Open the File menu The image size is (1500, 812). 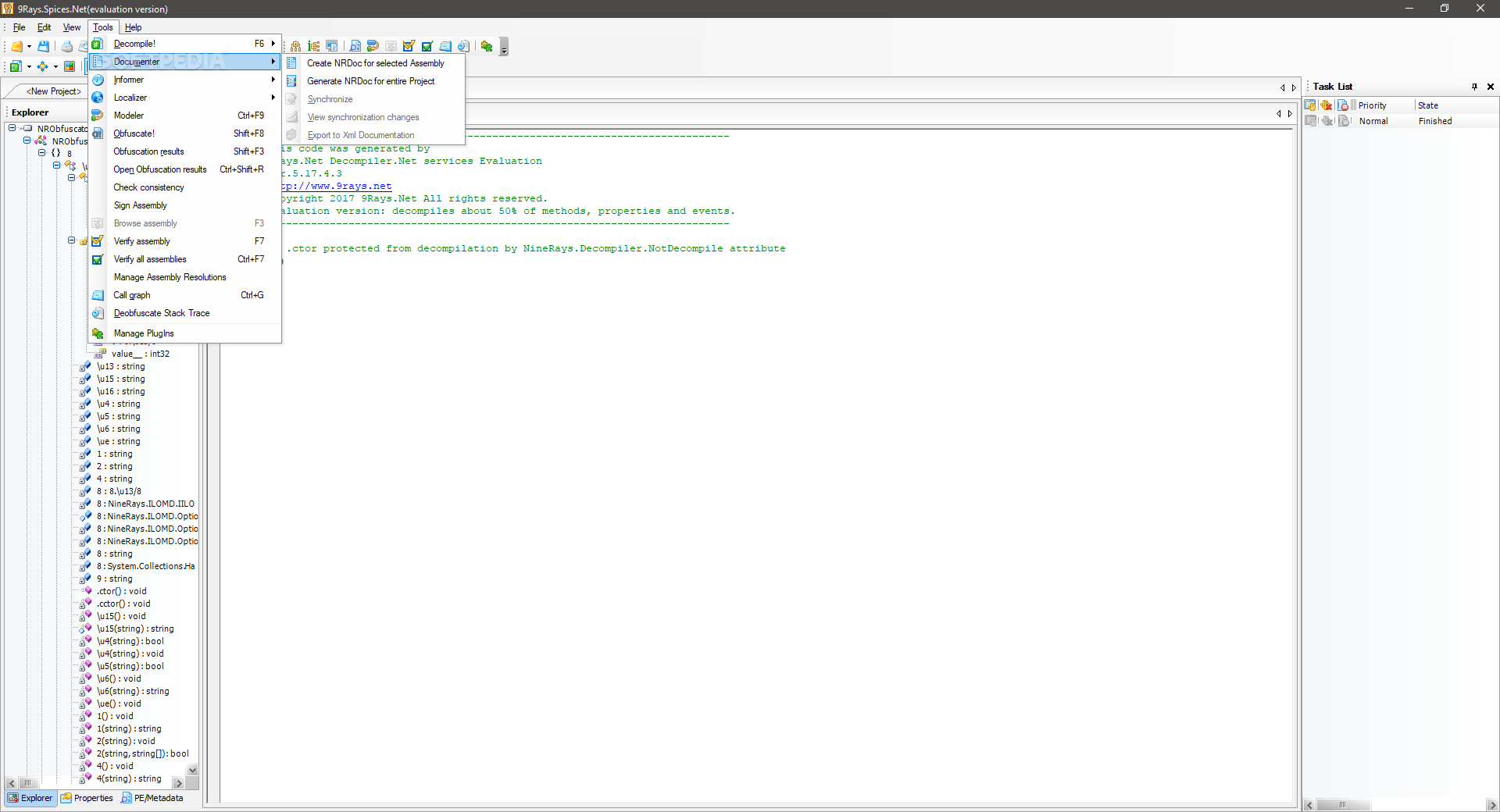[19, 27]
